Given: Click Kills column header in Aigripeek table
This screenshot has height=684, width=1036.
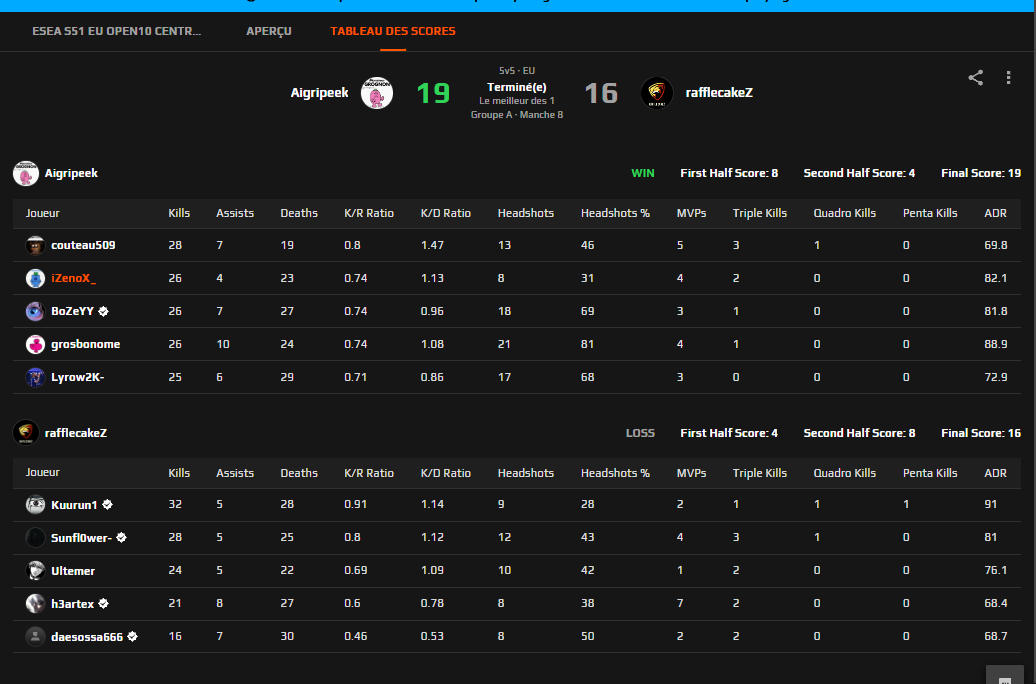Looking at the screenshot, I should (179, 213).
